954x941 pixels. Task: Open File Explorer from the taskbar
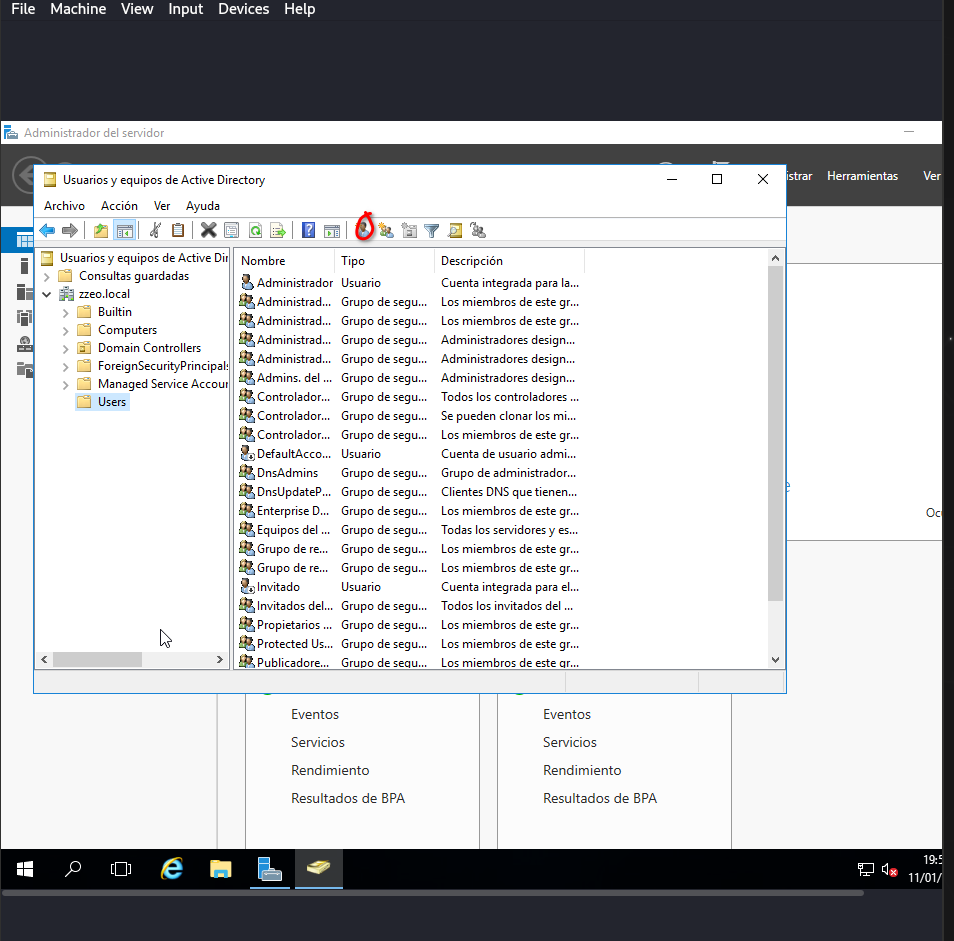[x=220, y=869]
